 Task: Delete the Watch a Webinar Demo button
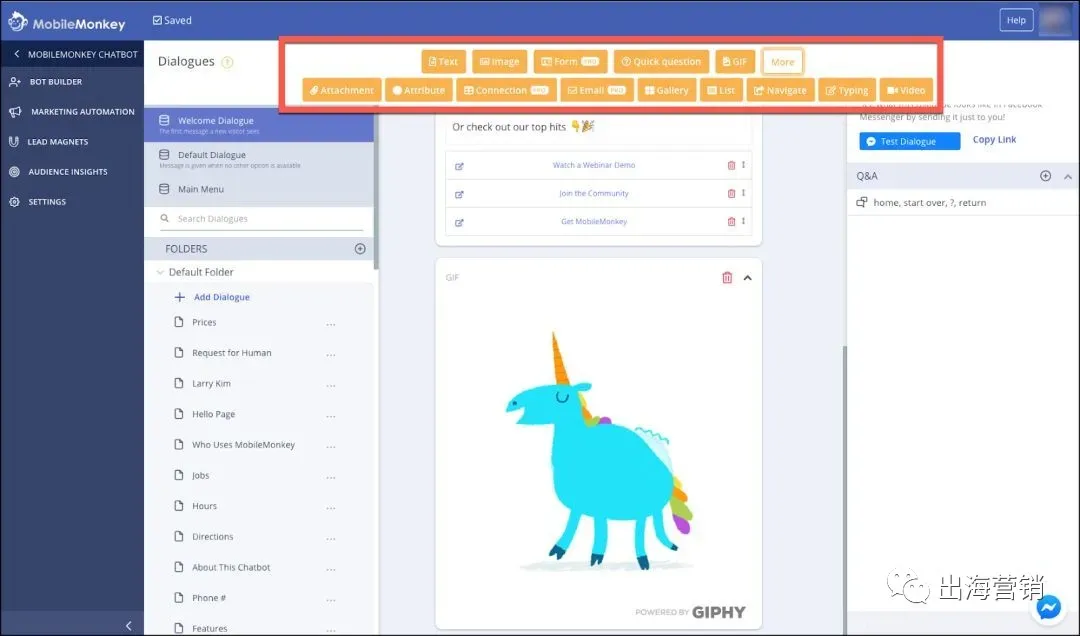click(x=731, y=165)
